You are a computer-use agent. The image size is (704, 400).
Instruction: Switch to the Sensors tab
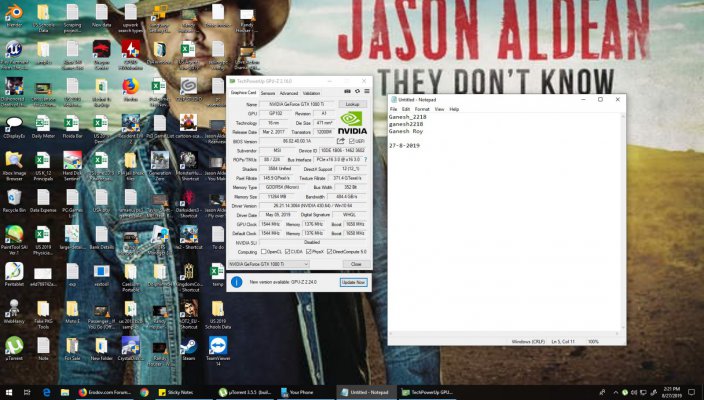pyautogui.click(x=268, y=93)
